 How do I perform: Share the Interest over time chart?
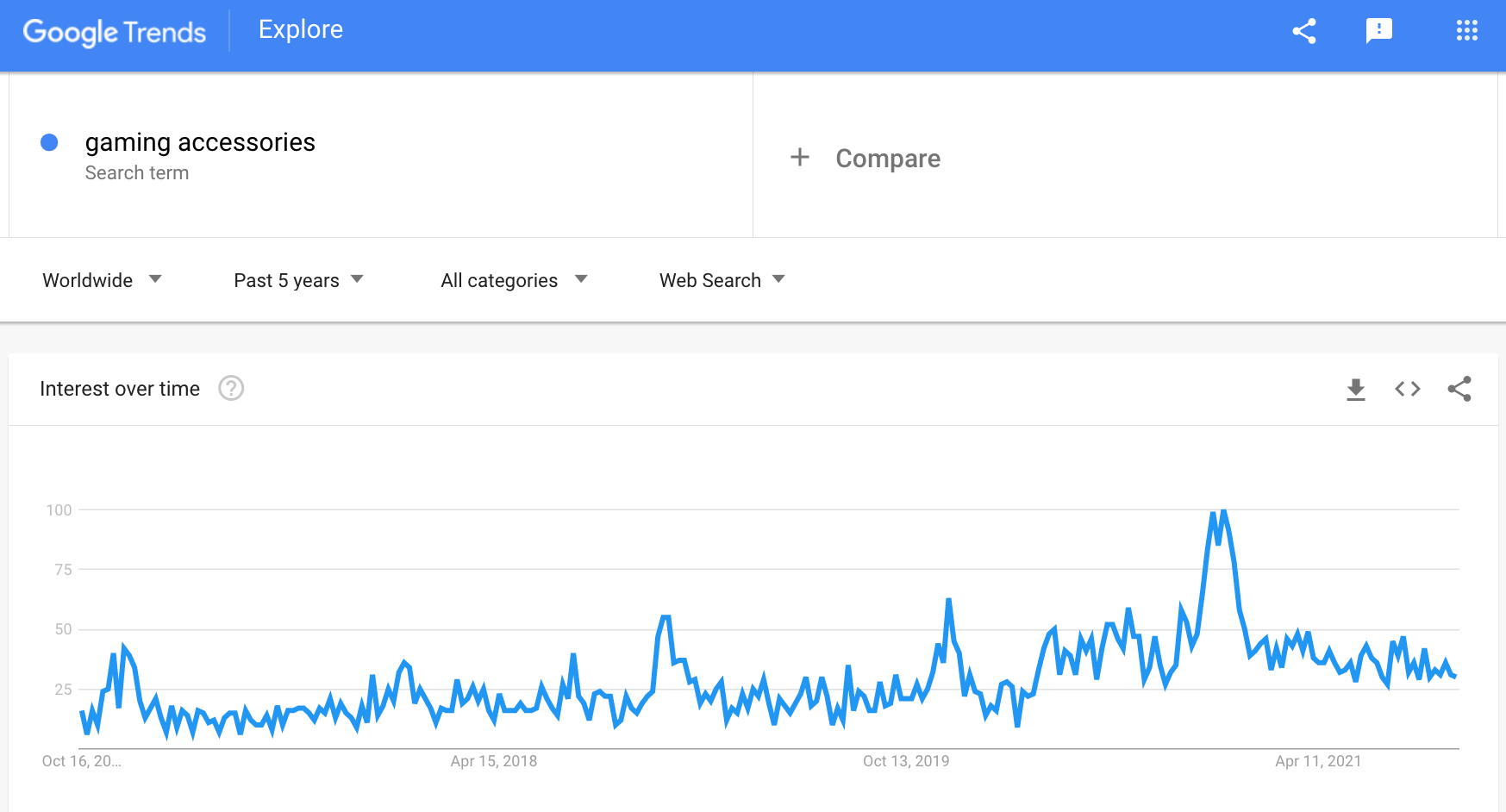1459,390
